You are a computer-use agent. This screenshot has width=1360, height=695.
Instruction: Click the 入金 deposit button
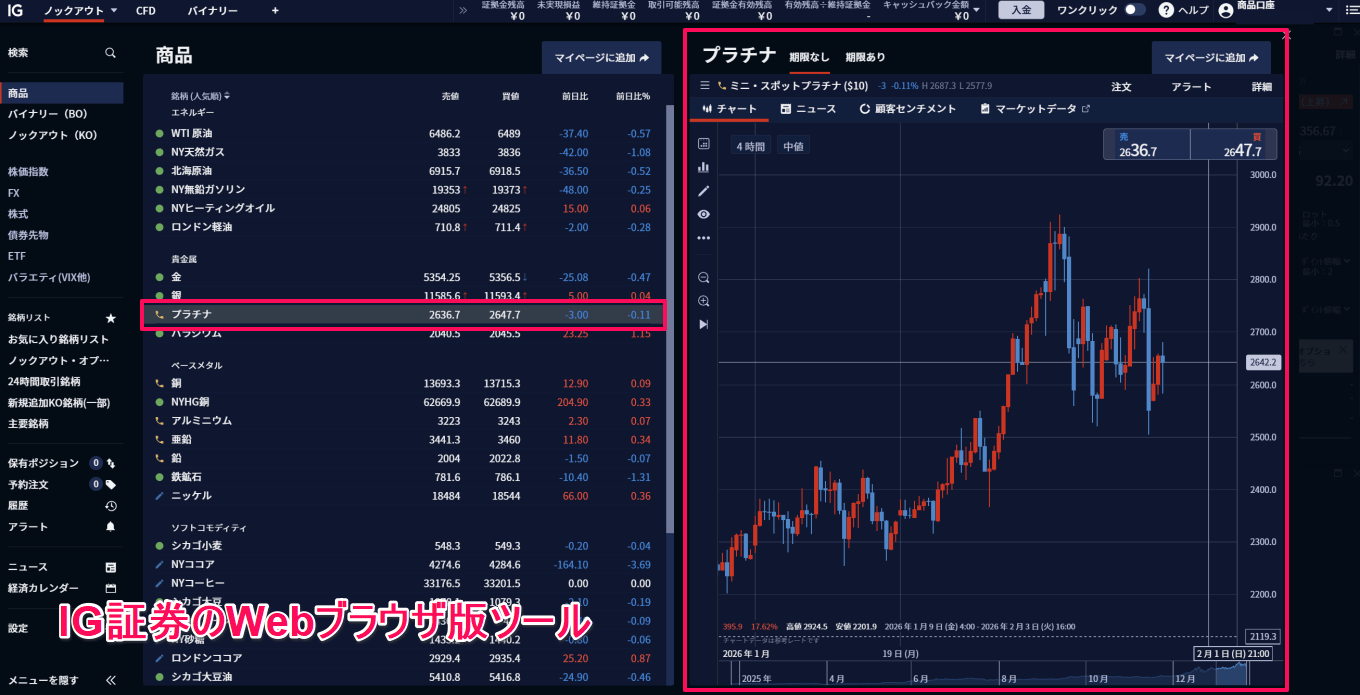point(1021,10)
